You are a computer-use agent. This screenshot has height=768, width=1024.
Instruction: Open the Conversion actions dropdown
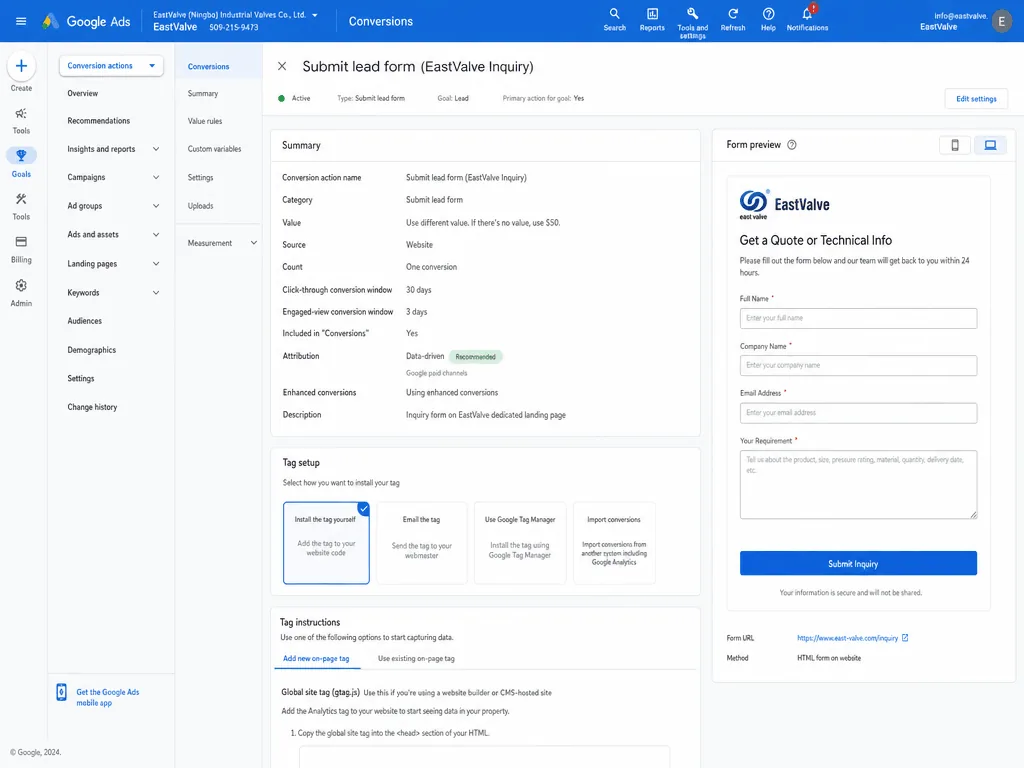[x=111, y=66]
